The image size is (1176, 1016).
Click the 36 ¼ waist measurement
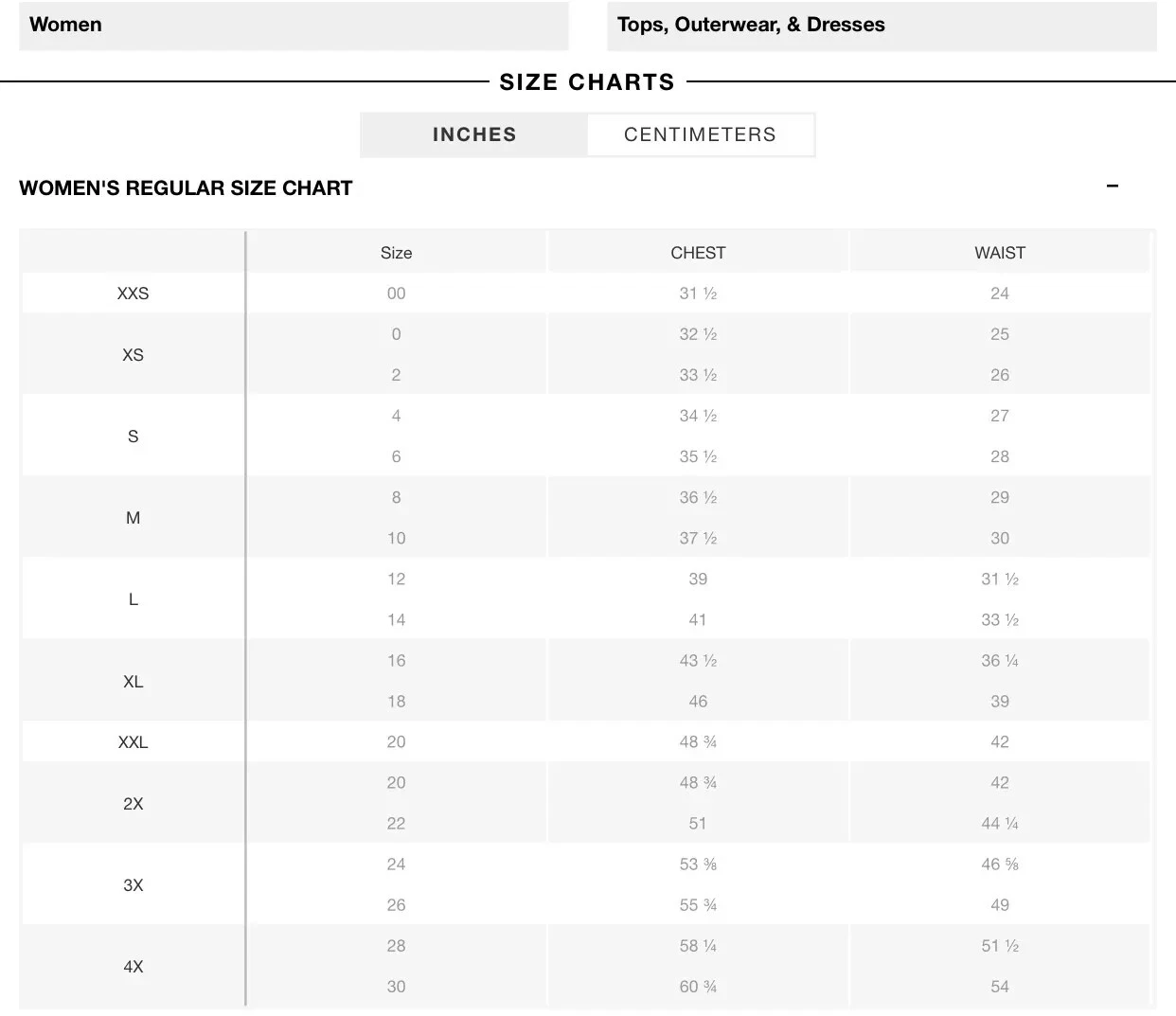[x=1000, y=661]
